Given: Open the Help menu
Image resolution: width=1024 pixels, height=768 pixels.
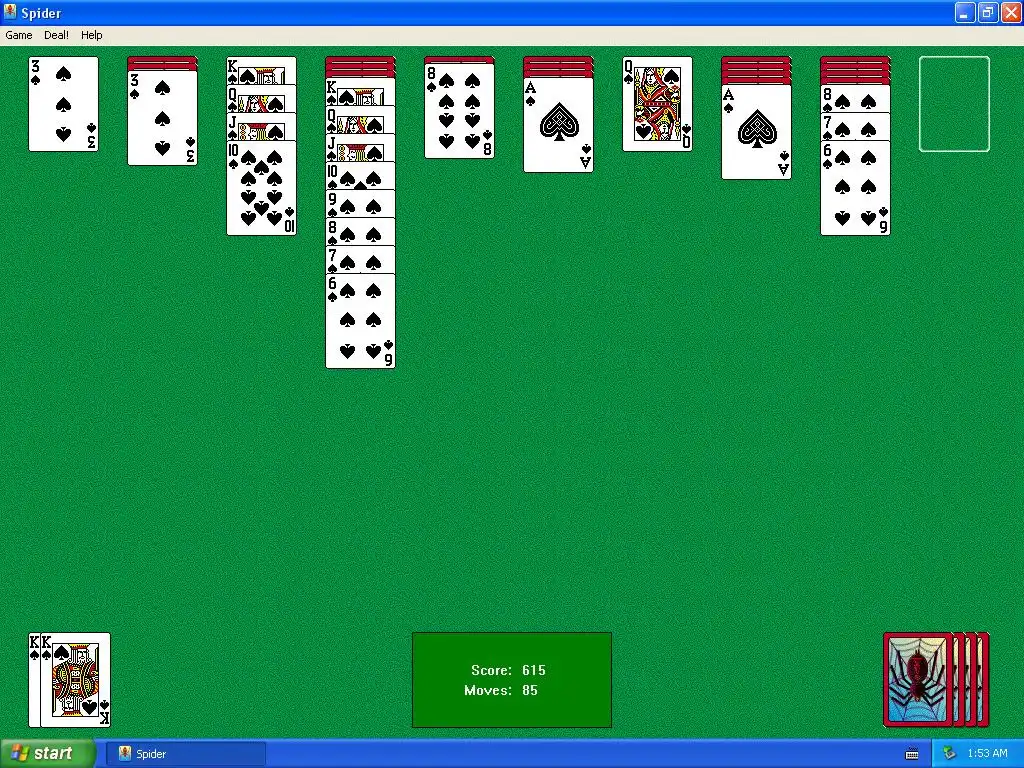Looking at the screenshot, I should (91, 35).
